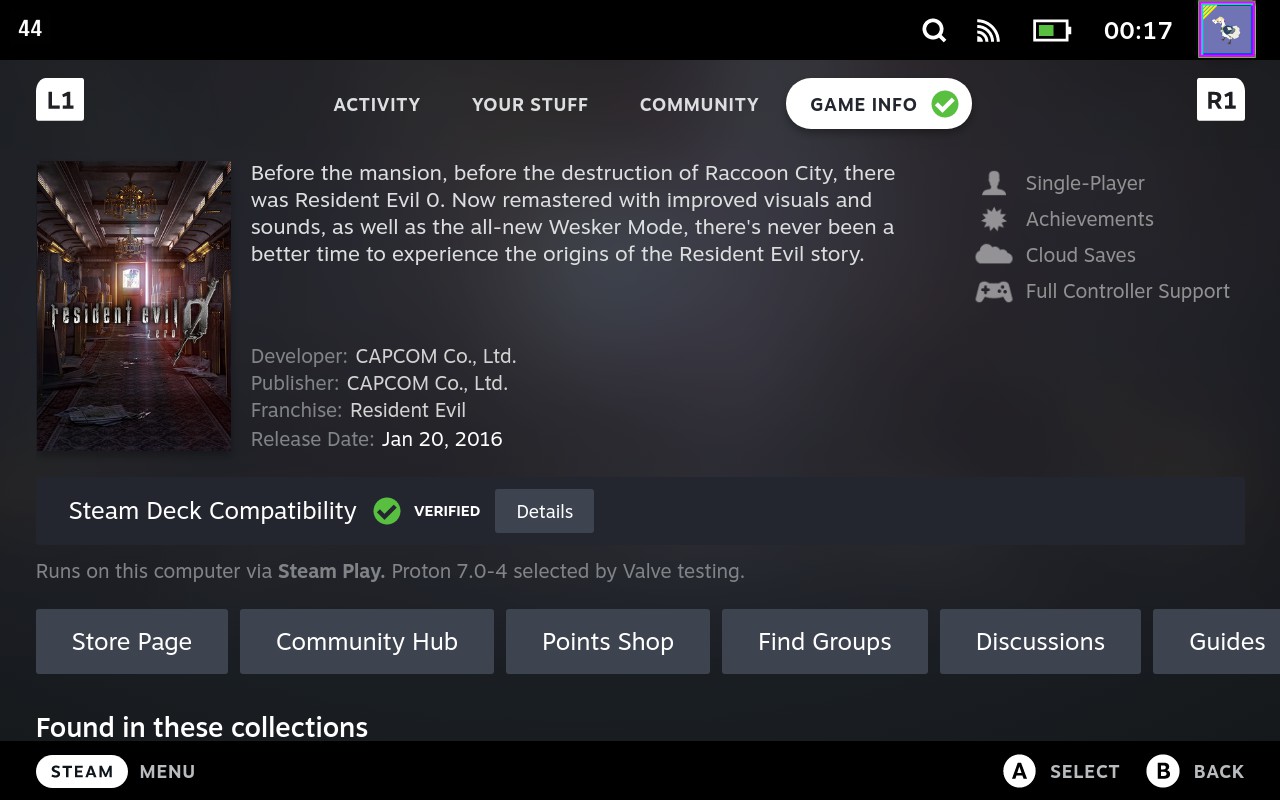Open the Store Page

click(x=132, y=641)
